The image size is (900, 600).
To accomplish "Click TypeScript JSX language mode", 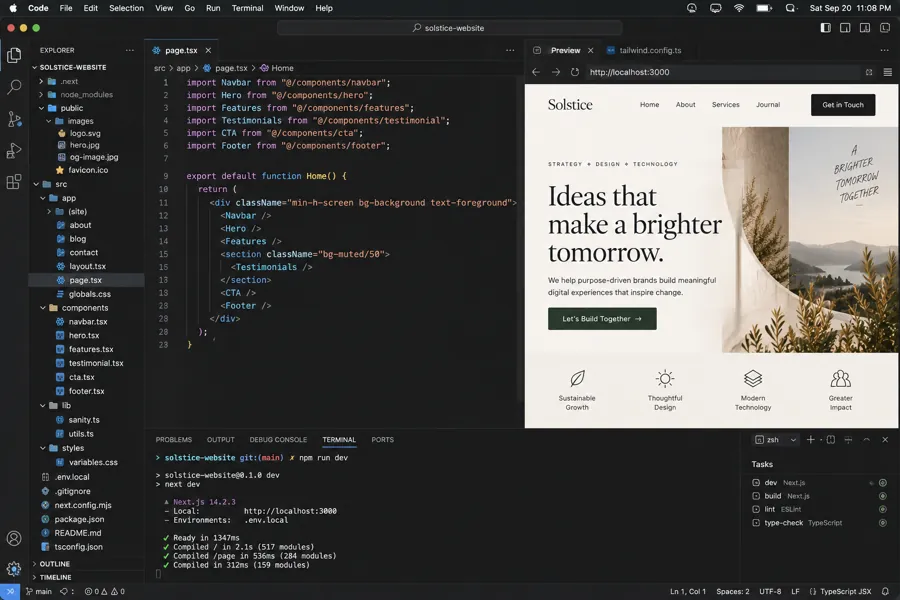I will (845, 591).
